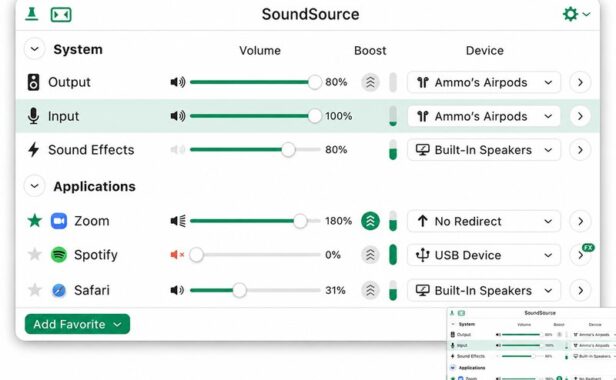
Task: Enable Boost for Spotify
Action: (370, 255)
